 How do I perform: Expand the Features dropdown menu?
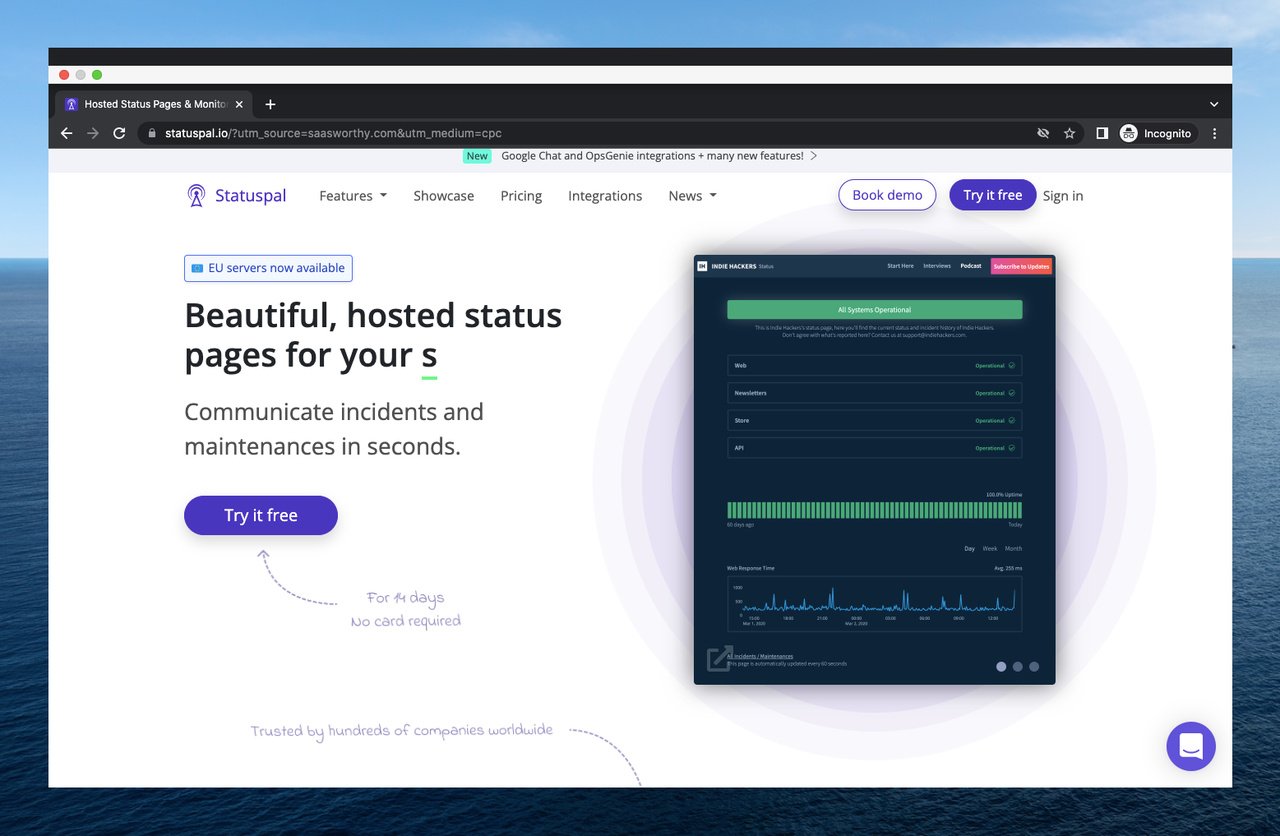pyautogui.click(x=352, y=196)
